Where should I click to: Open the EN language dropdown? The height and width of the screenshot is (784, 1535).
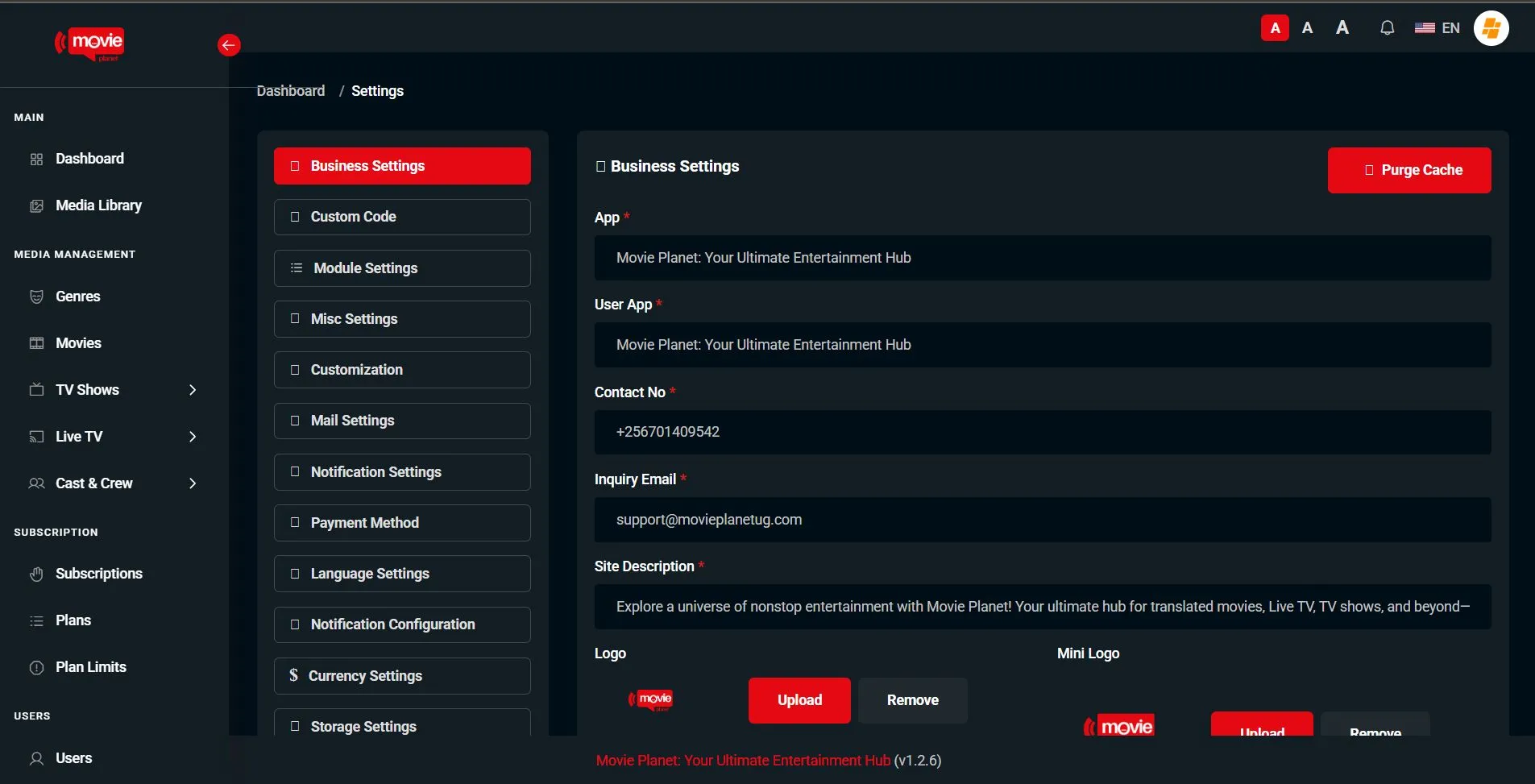(1438, 28)
